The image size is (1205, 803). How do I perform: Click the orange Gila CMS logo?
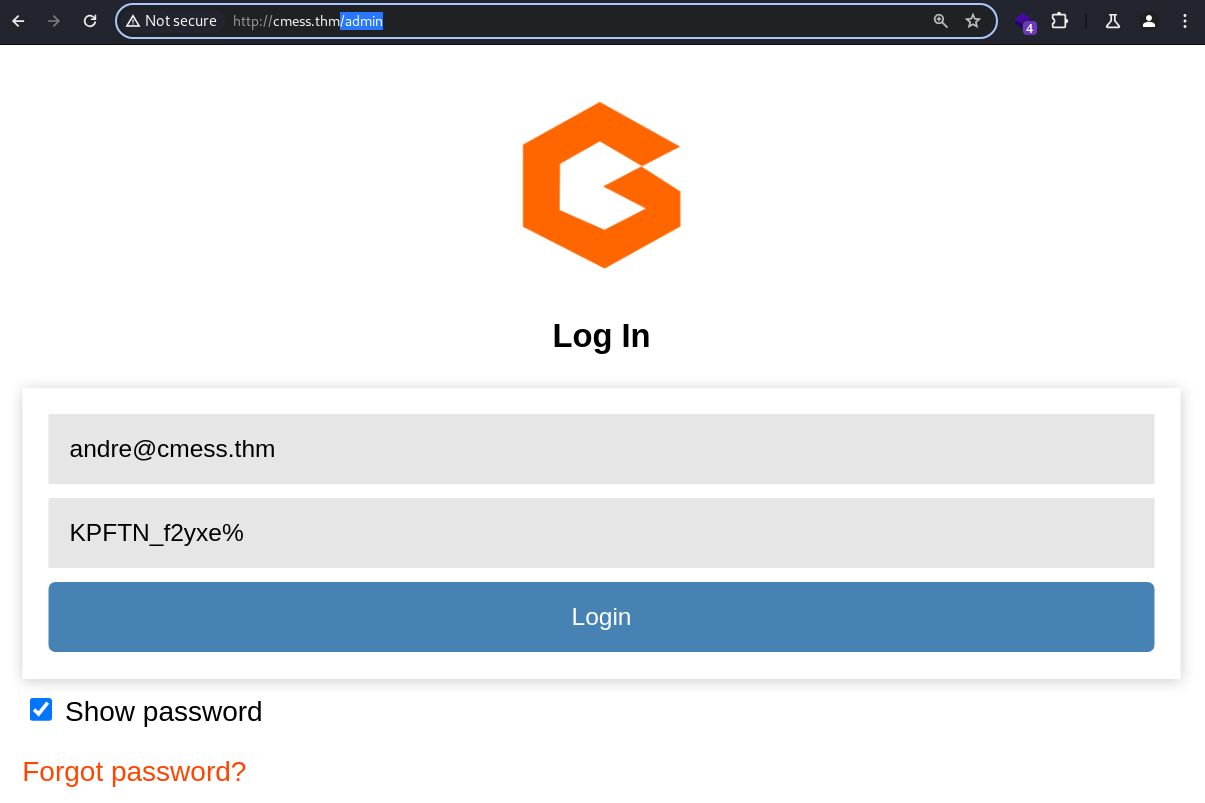[602, 185]
